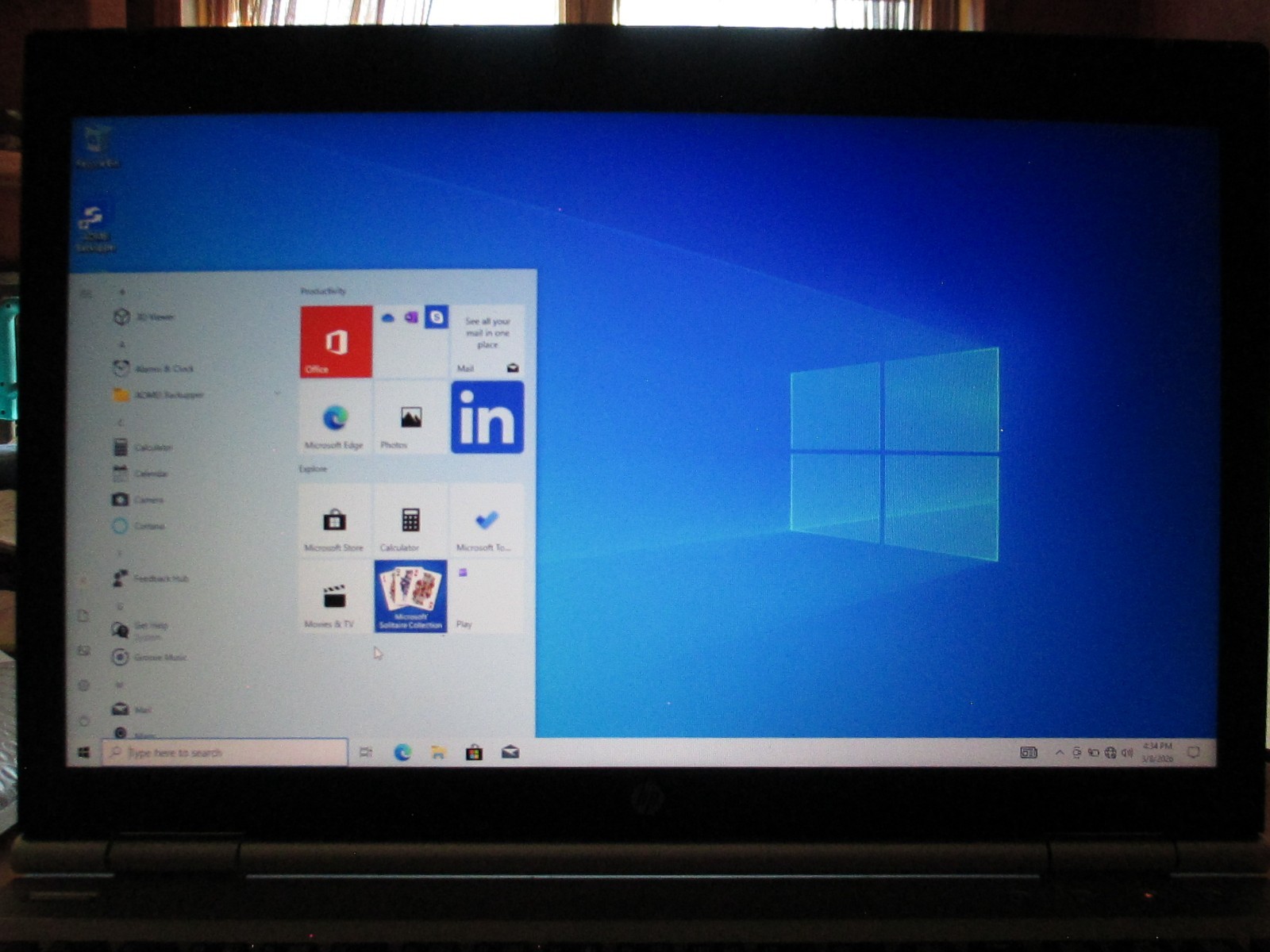Open the network globe tray icon

click(x=1110, y=752)
